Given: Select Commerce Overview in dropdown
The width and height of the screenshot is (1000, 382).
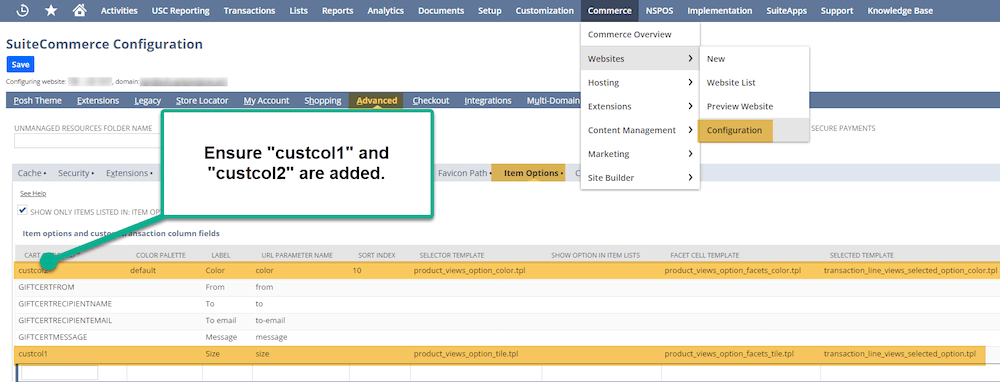Looking at the screenshot, I should [629, 34].
